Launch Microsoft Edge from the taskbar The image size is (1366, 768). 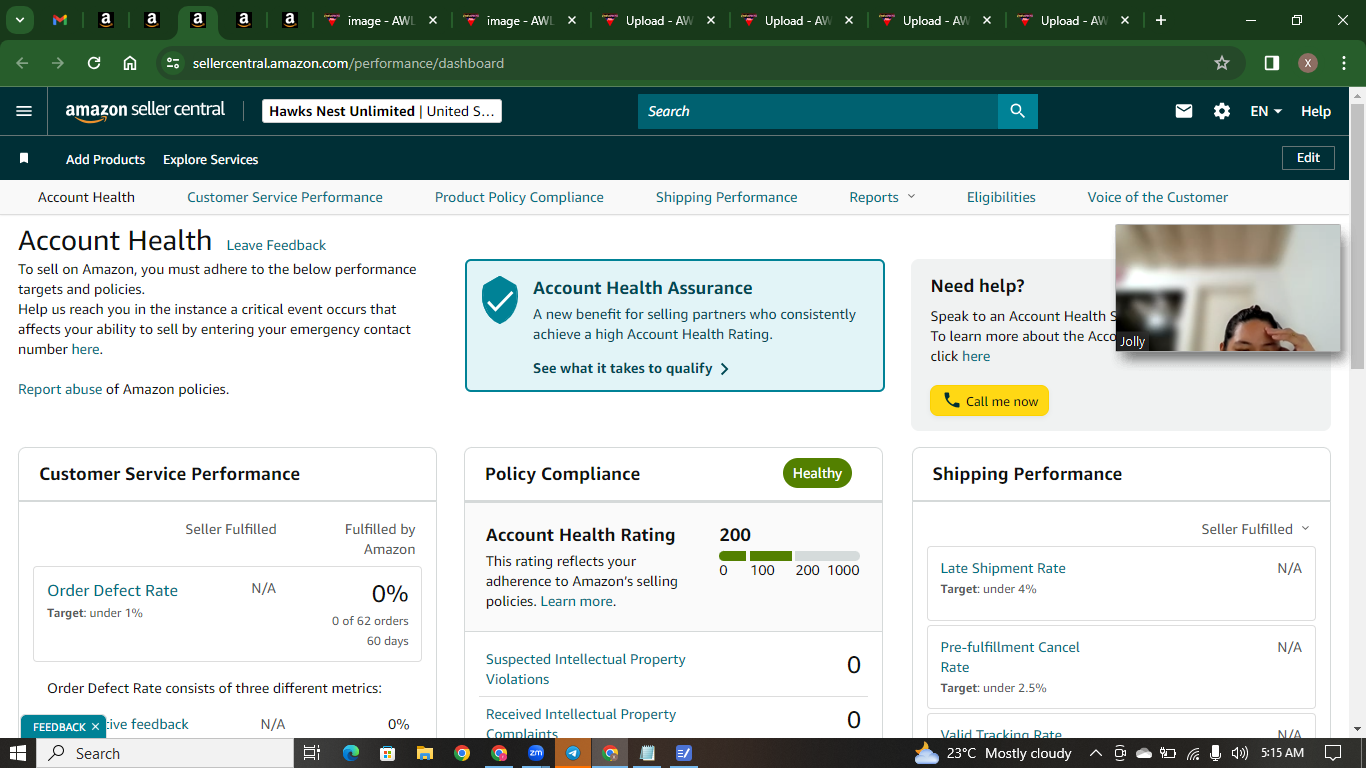click(x=350, y=753)
